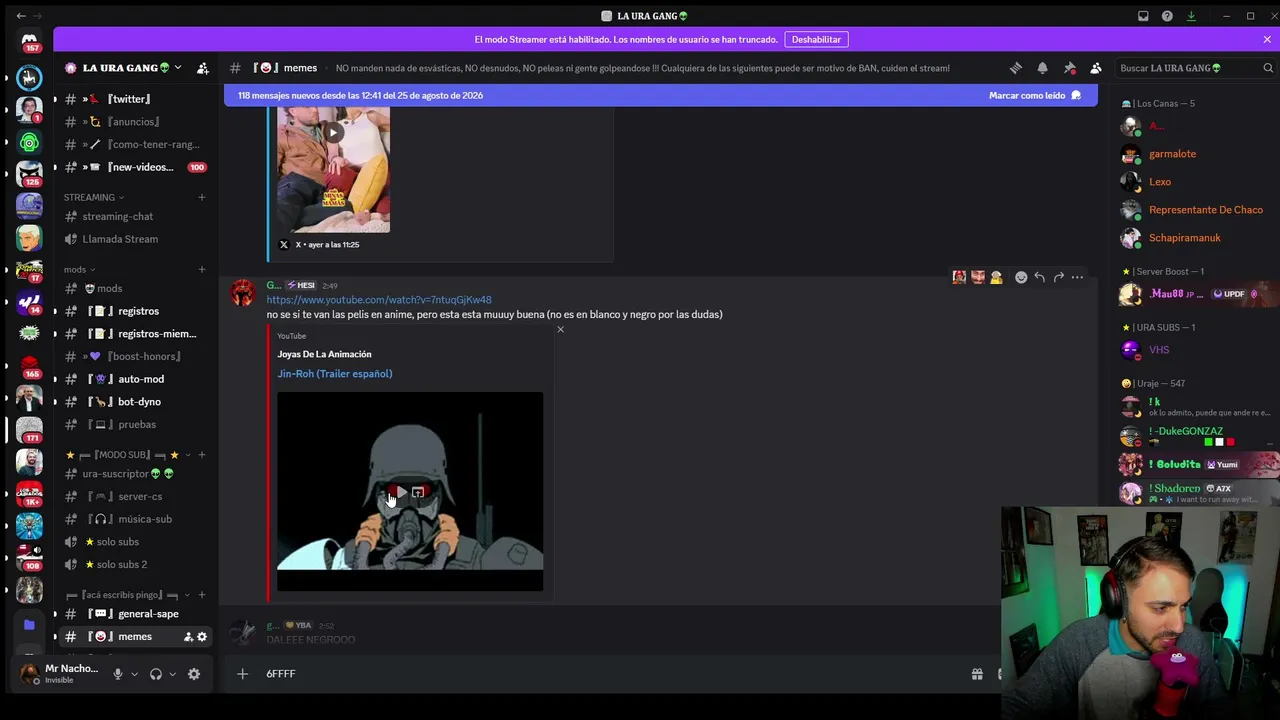Click the search magnifier icon
The height and width of the screenshot is (720, 1280).
point(1268,68)
